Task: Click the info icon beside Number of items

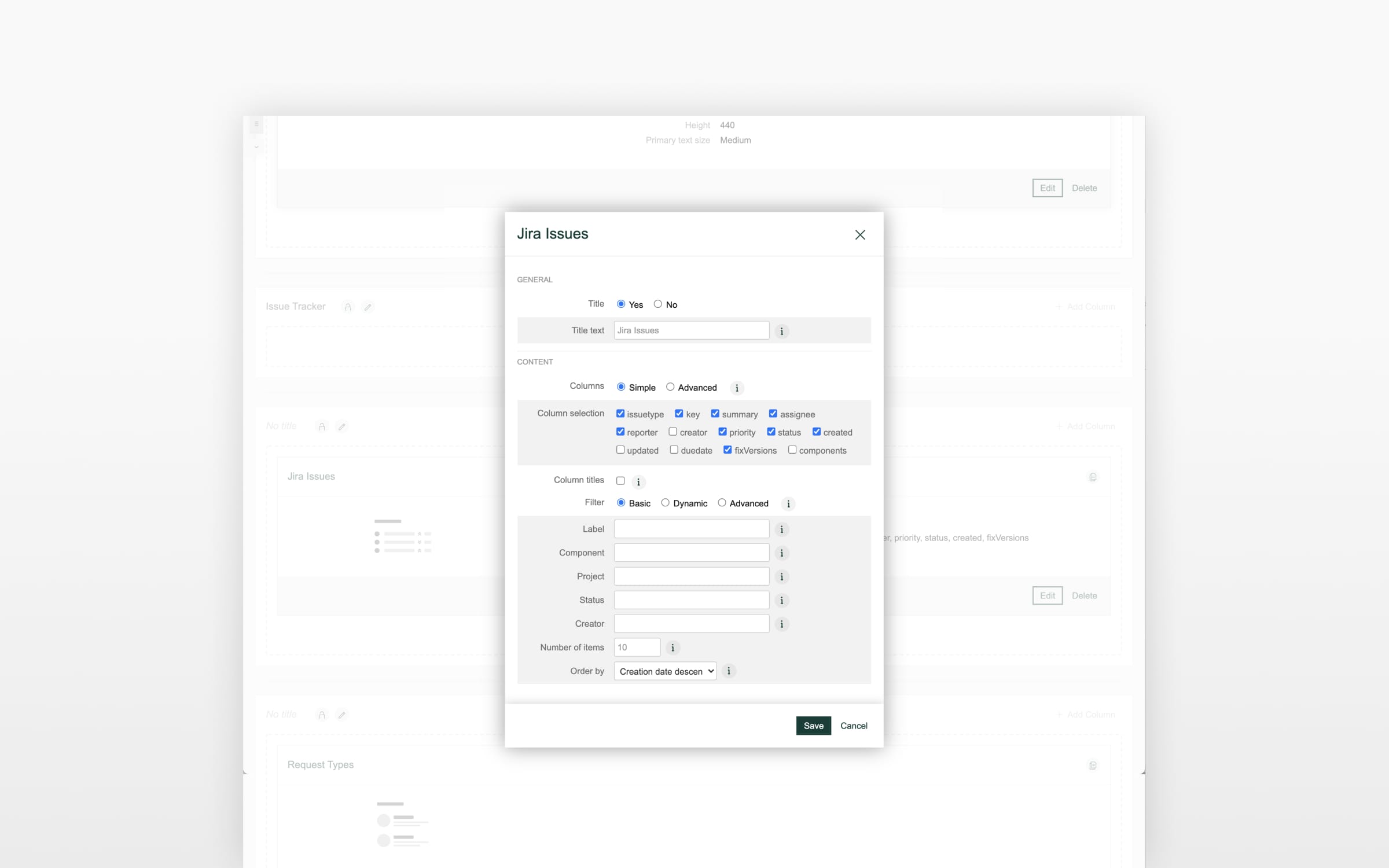Action: pyautogui.click(x=673, y=648)
